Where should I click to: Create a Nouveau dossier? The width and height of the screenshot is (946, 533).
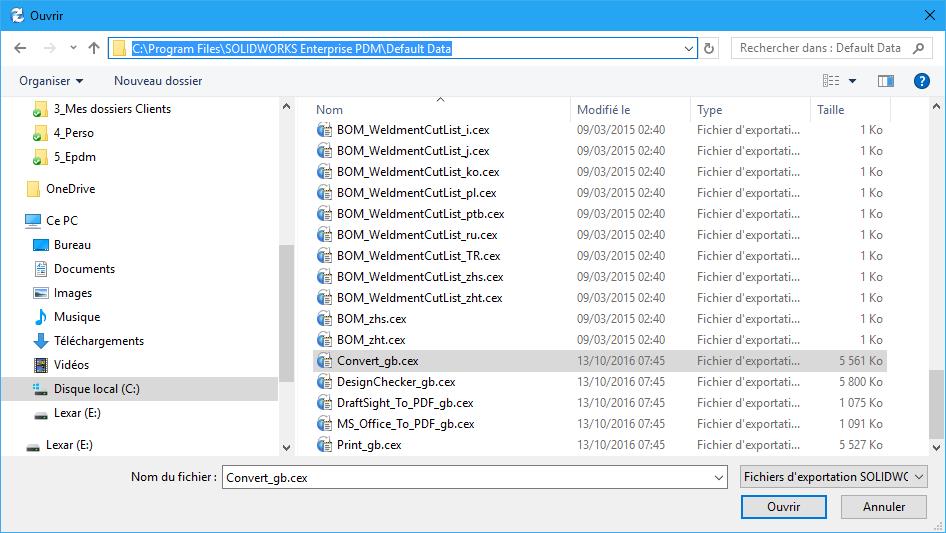point(158,81)
